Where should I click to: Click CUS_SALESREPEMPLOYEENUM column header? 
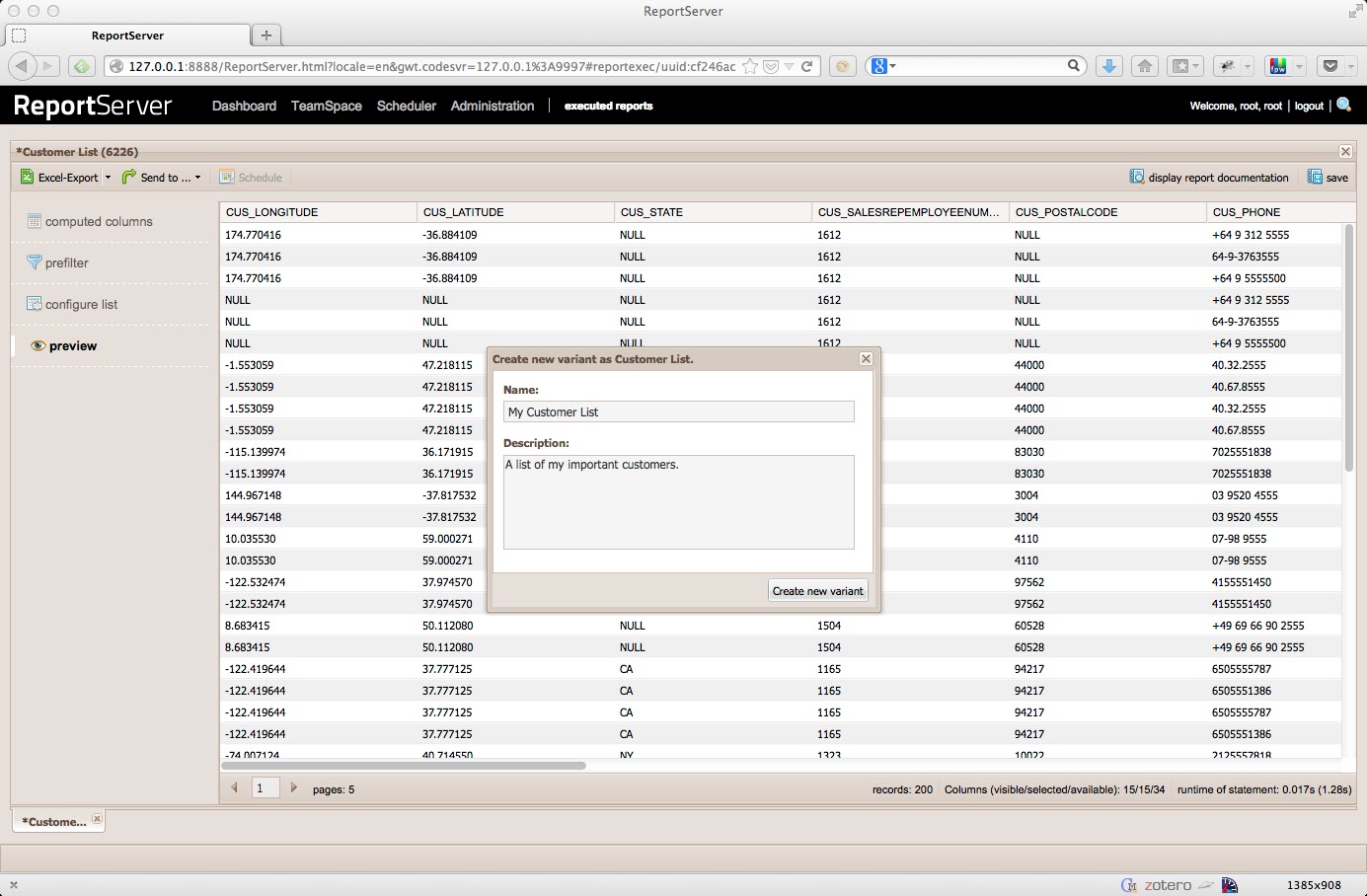click(910, 212)
